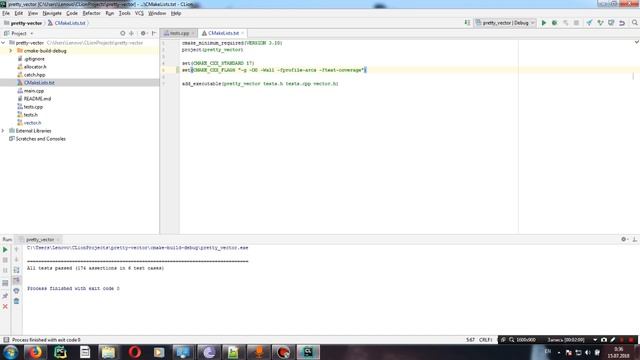Hide Run panel with download-arrow icon

(635, 239)
